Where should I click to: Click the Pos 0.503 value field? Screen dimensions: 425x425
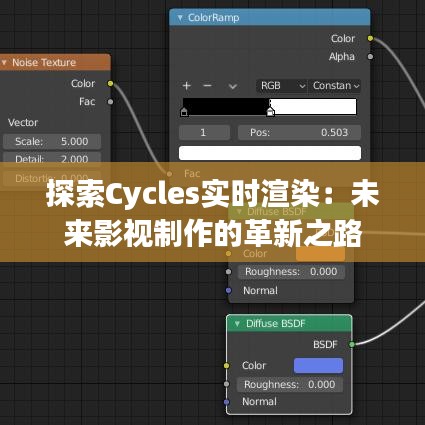(299, 133)
